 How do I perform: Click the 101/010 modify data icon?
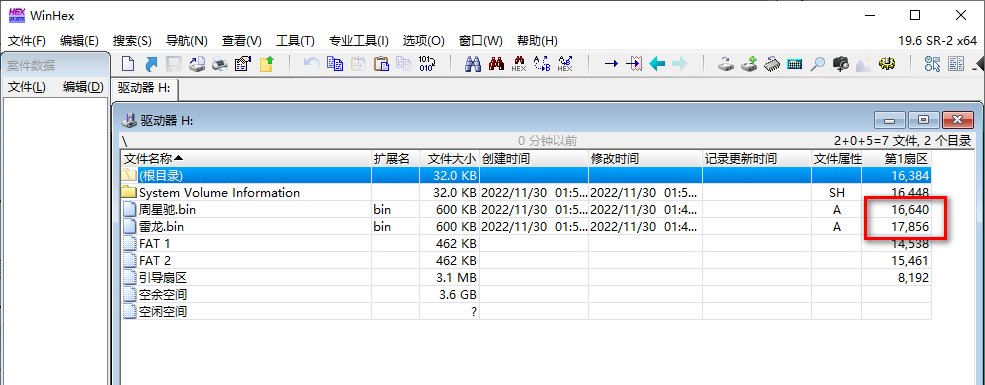click(427, 63)
